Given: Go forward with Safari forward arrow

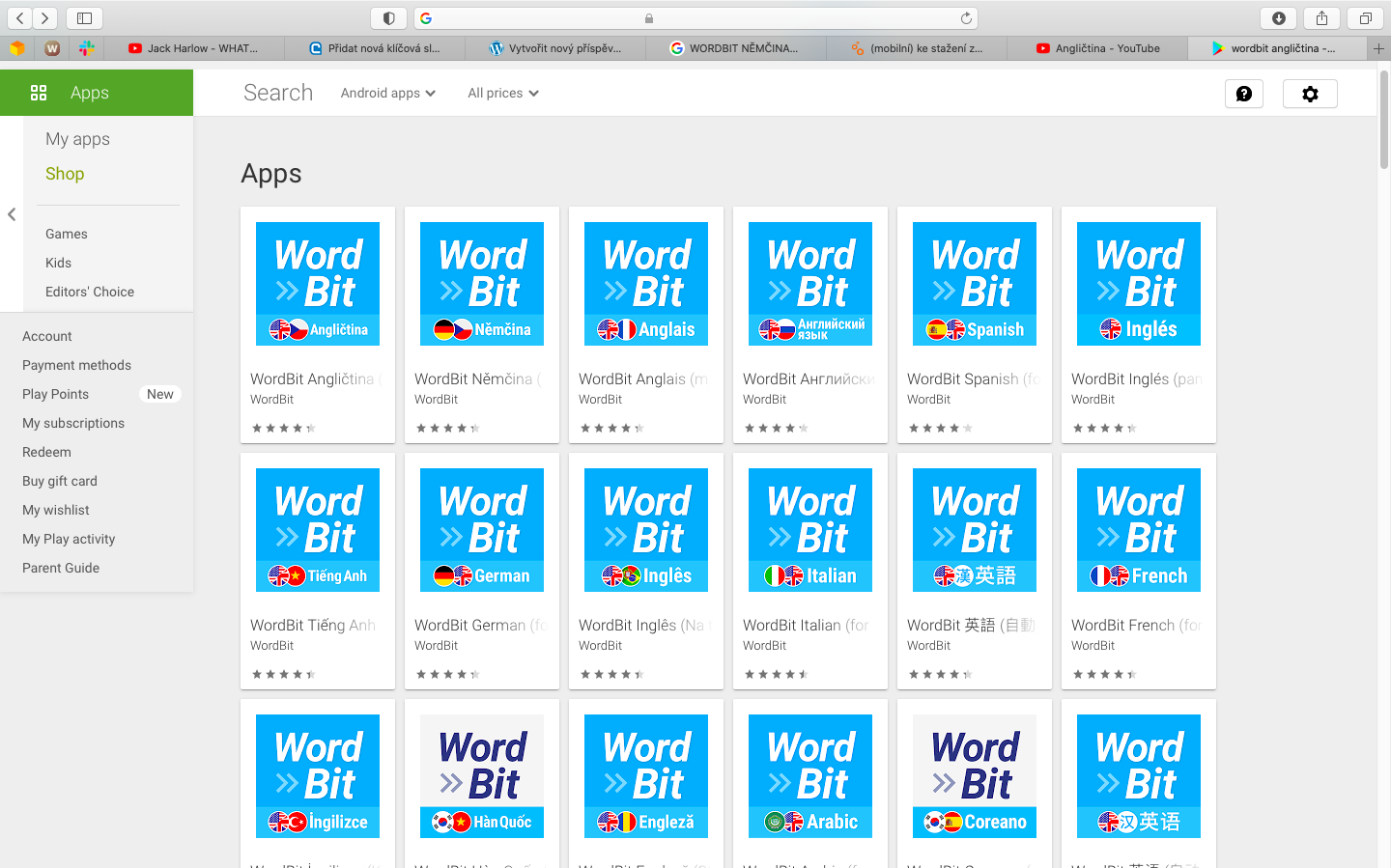Looking at the screenshot, I should point(45,18).
